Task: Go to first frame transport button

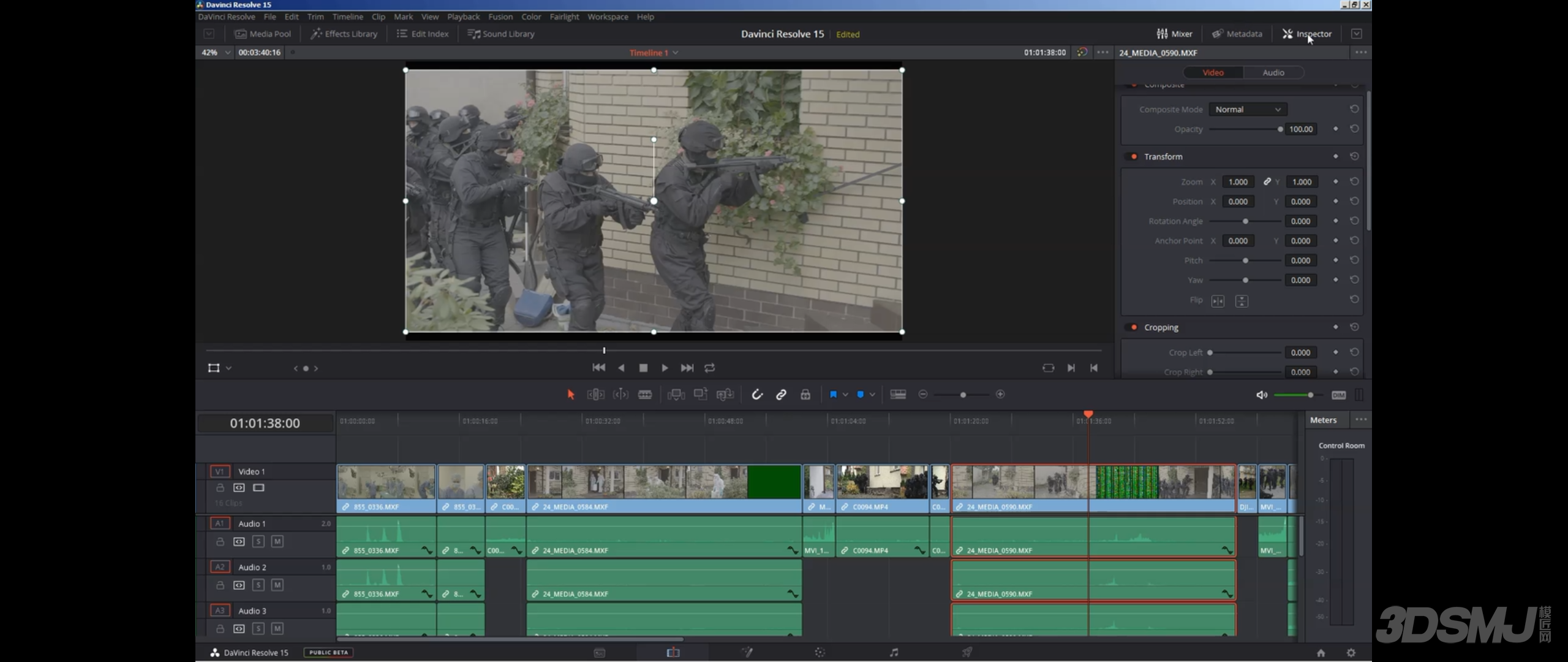Action: (x=598, y=368)
